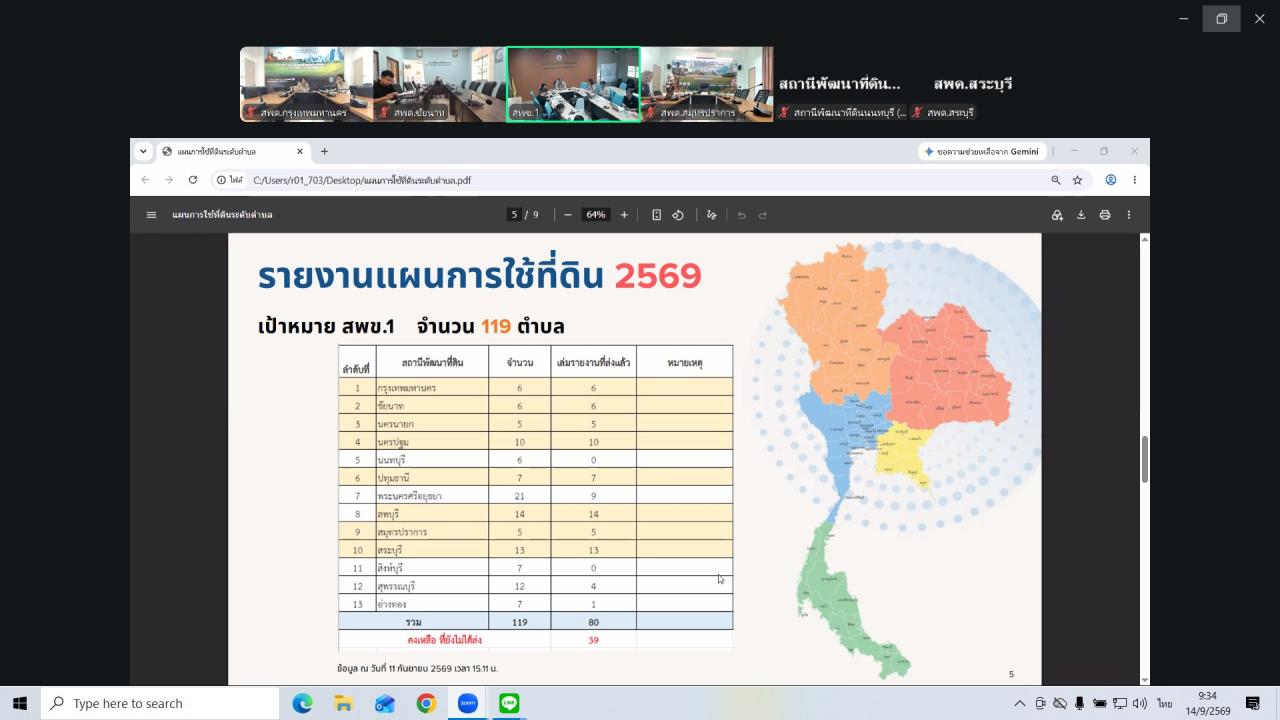The height and width of the screenshot is (720, 1280).
Task: Select the สพด.กรุงเทพมหานคร video thumbnail
Action: point(306,84)
